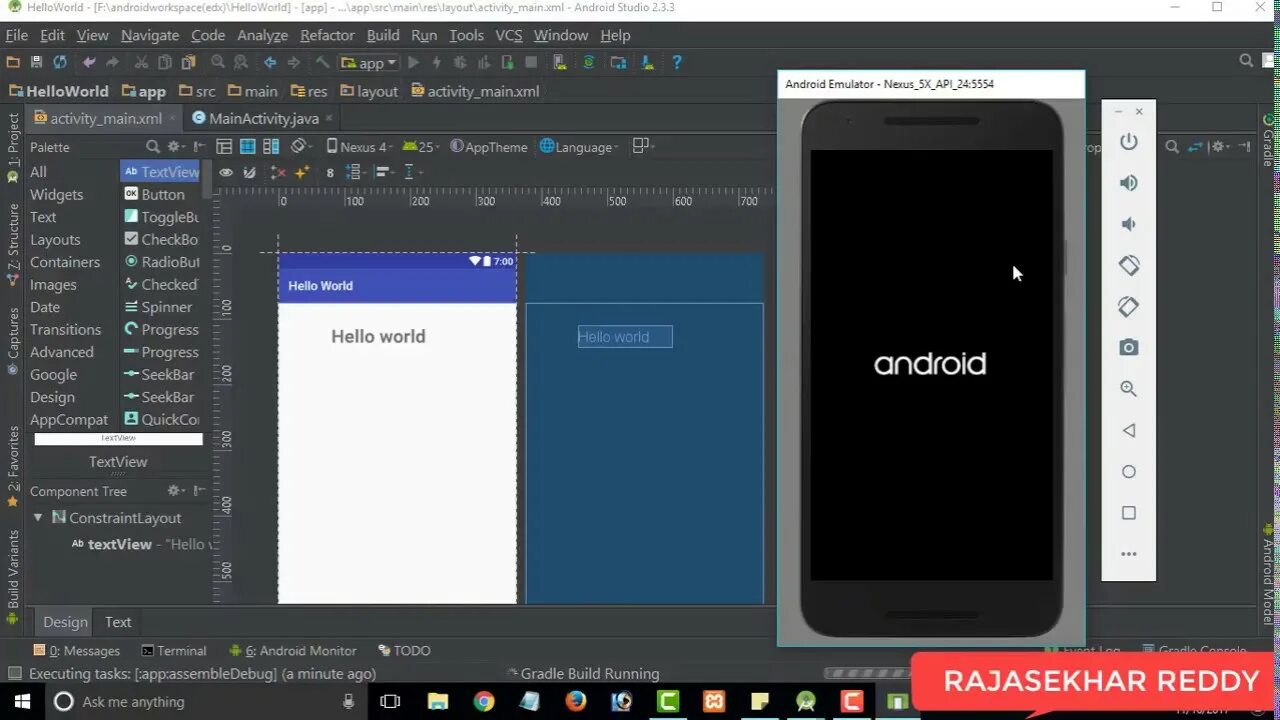Click emulator zoom magnifier icon
This screenshot has height=720, width=1280.
coord(1129,389)
